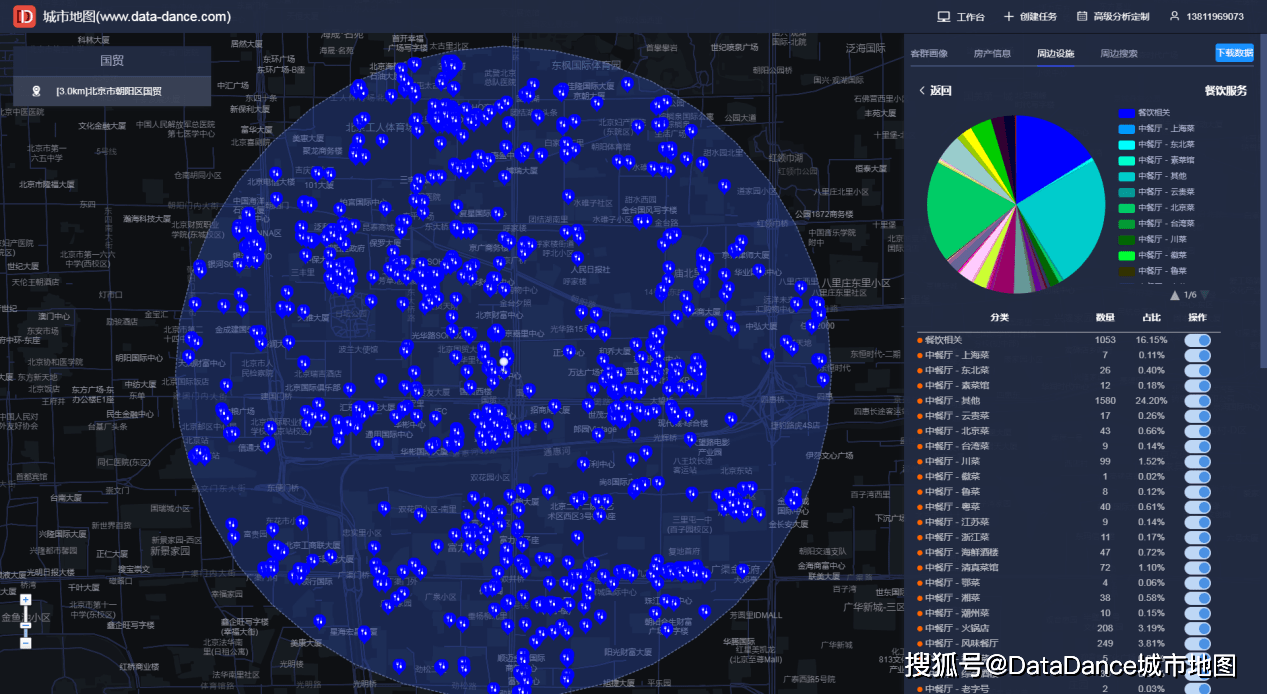Click the map zoom-out minus button

click(x=26, y=642)
